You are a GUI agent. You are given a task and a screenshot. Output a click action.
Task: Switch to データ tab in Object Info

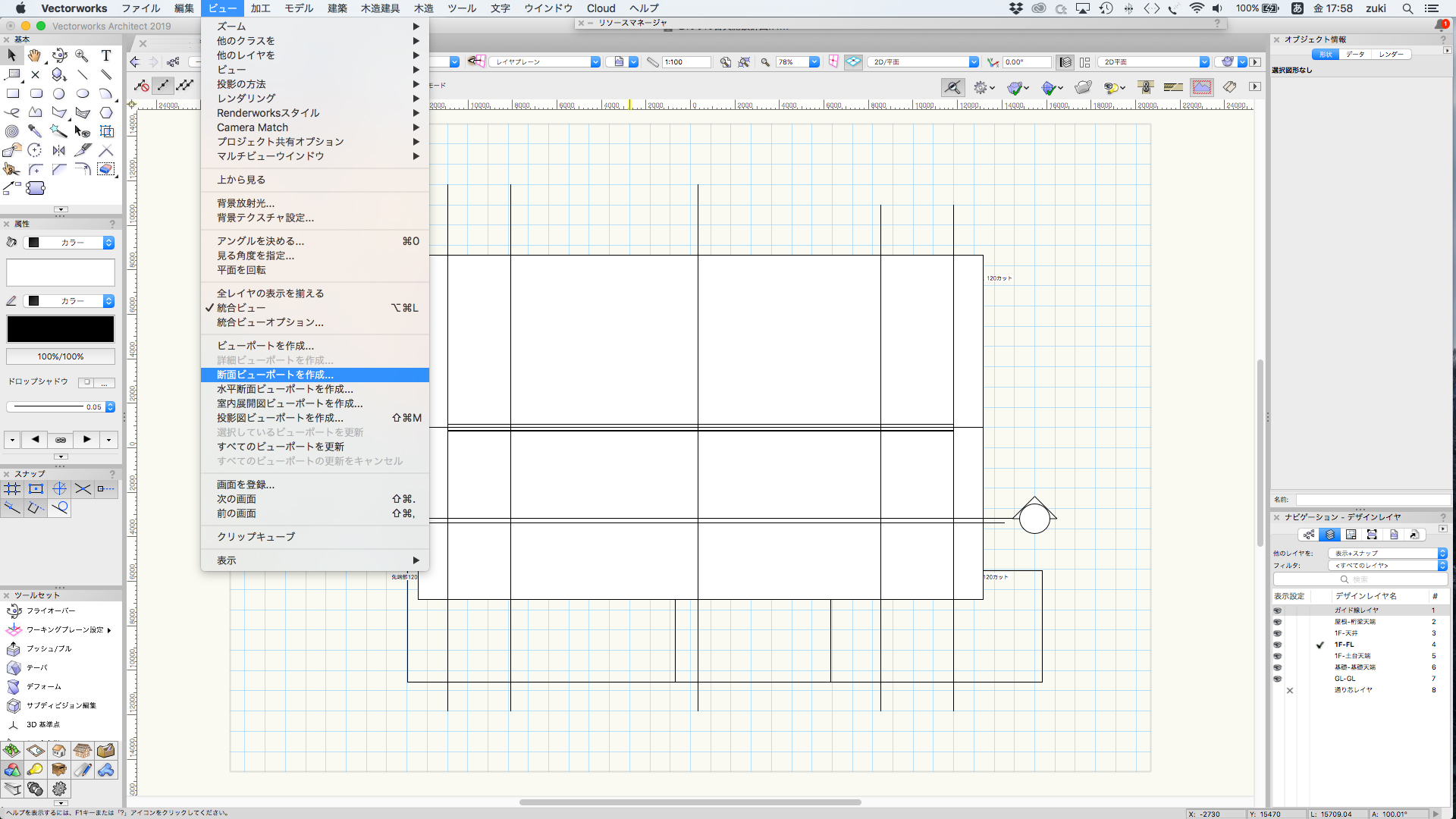pyautogui.click(x=1355, y=55)
